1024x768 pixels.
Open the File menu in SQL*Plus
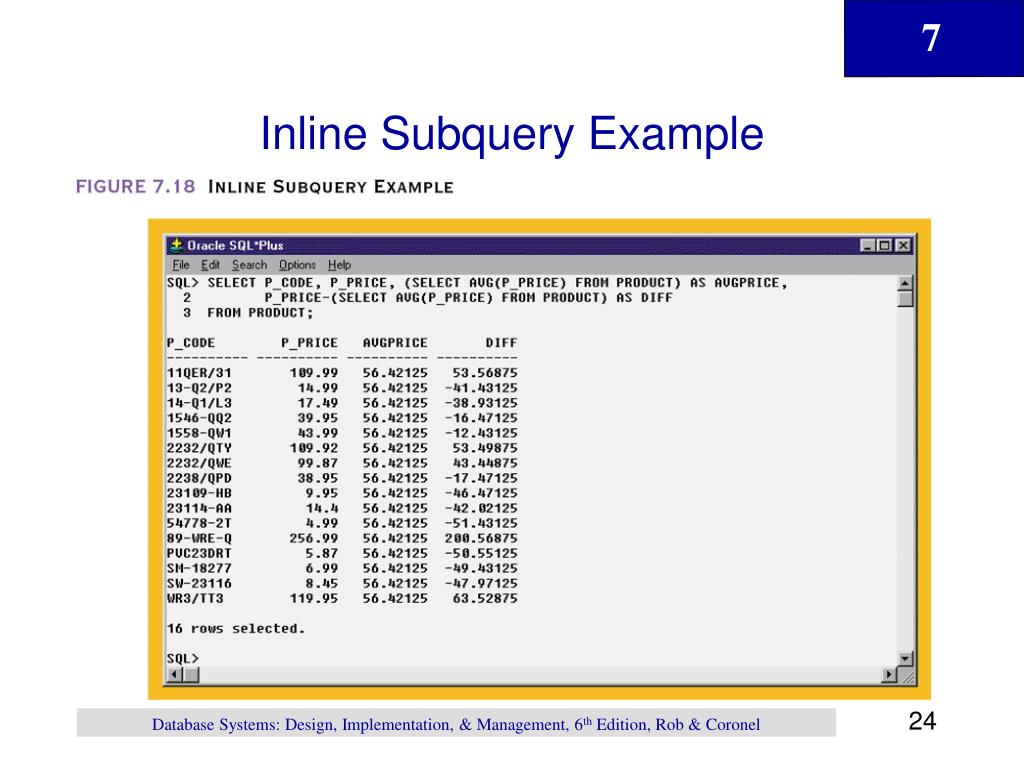181,265
